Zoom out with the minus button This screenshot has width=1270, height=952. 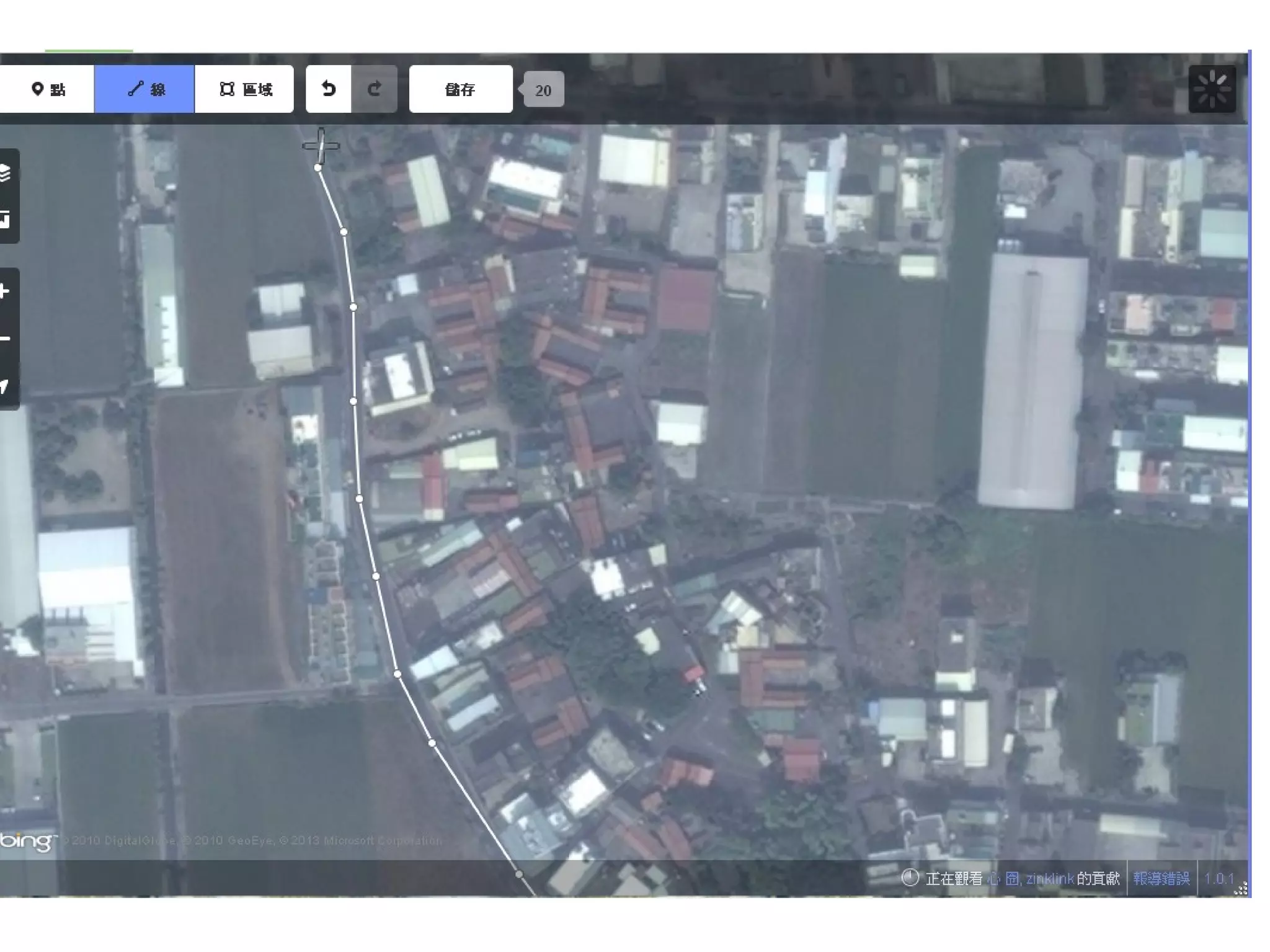[x=5, y=339]
